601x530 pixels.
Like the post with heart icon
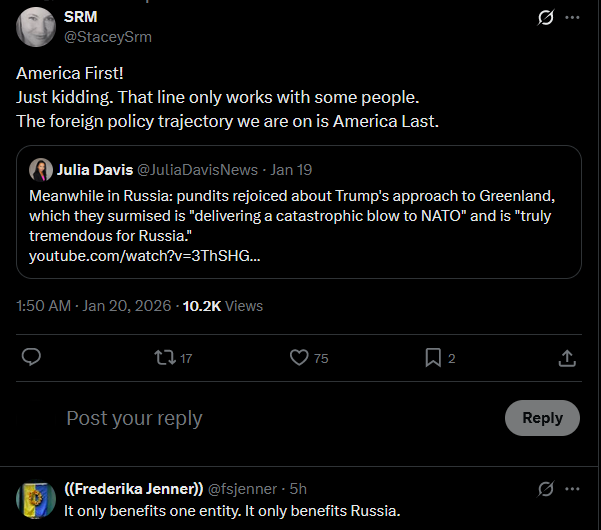point(298,357)
